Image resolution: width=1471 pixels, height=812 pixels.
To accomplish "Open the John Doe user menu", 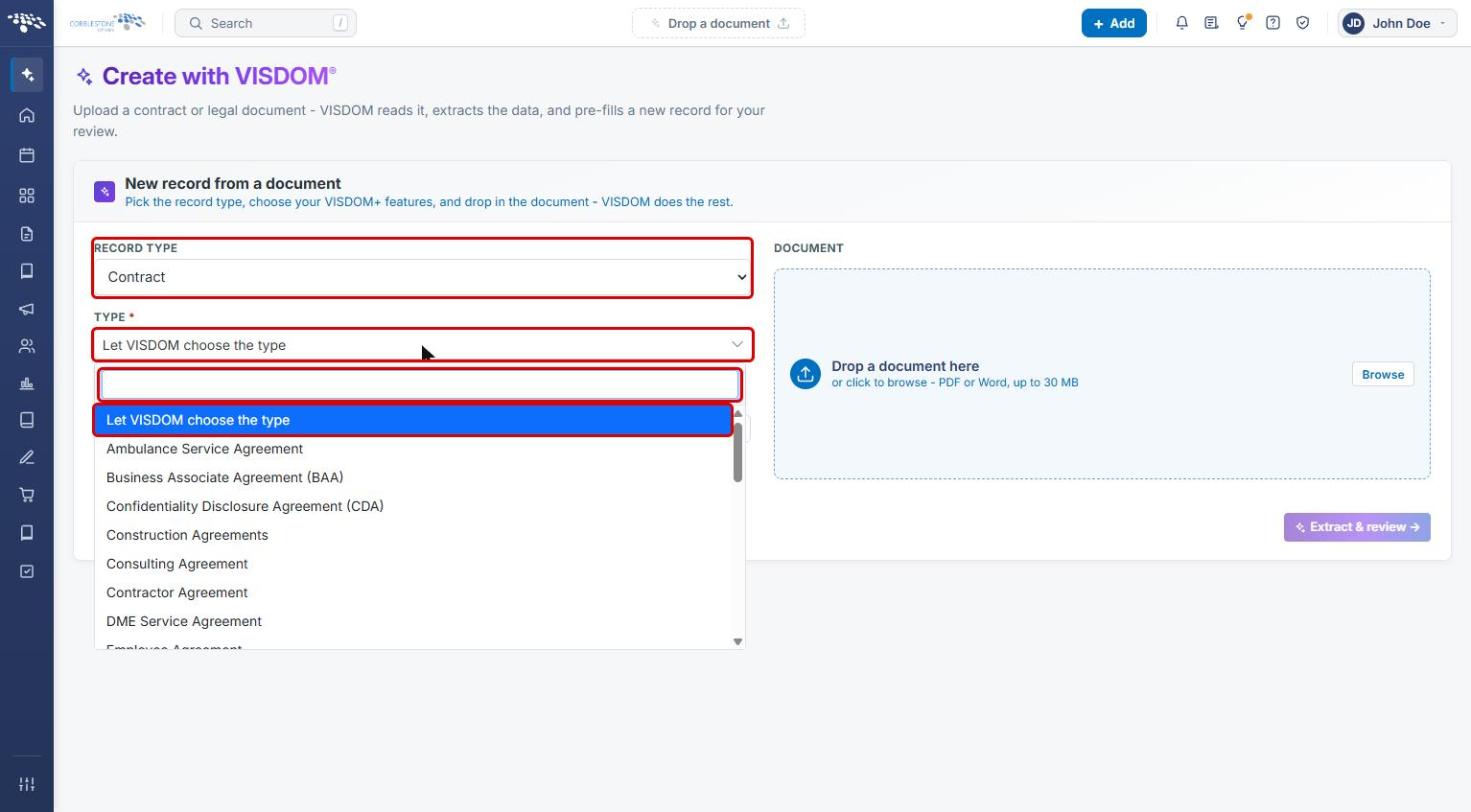I will [x=1397, y=23].
